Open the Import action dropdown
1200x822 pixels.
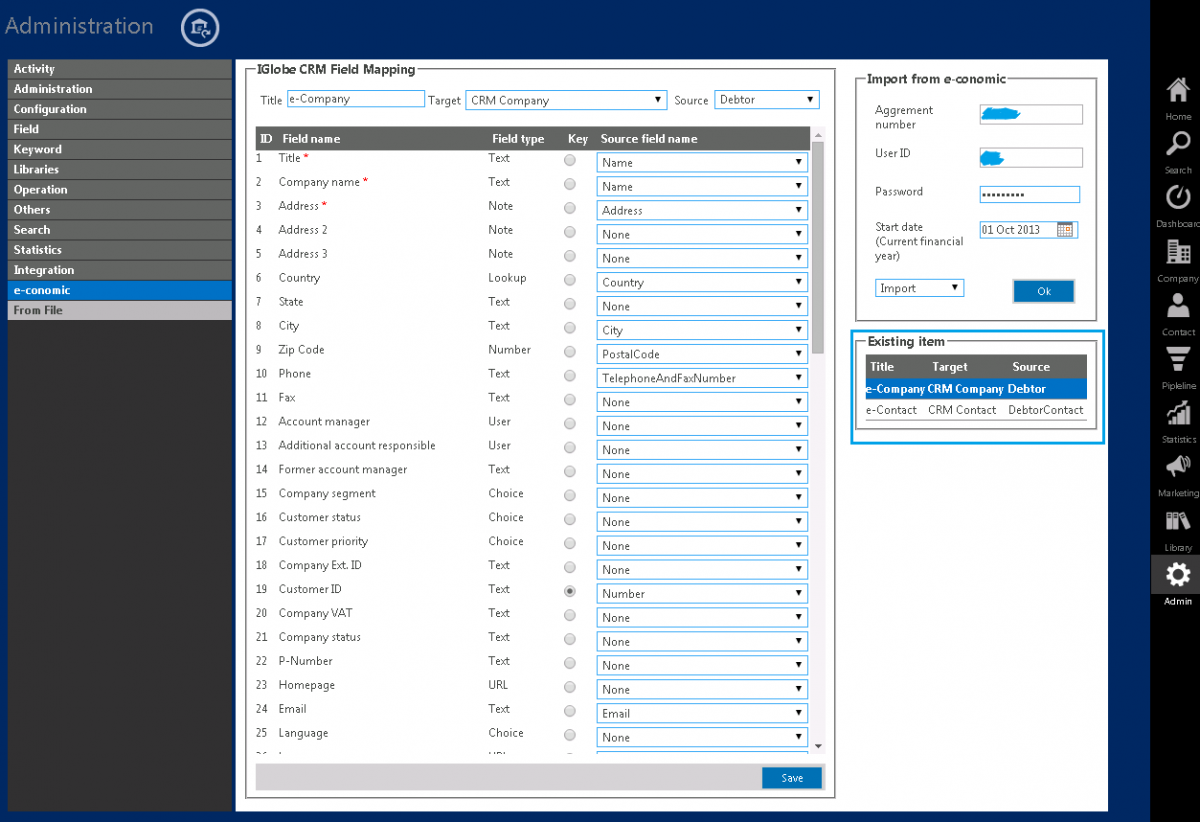(x=919, y=288)
